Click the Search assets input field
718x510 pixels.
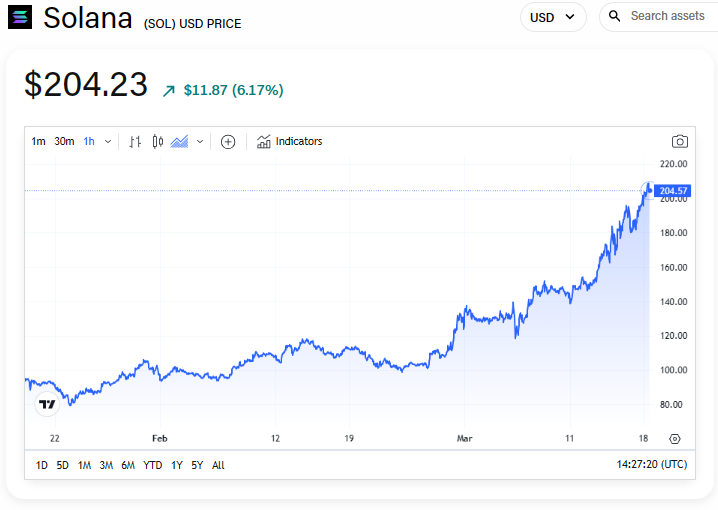click(x=667, y=17)
